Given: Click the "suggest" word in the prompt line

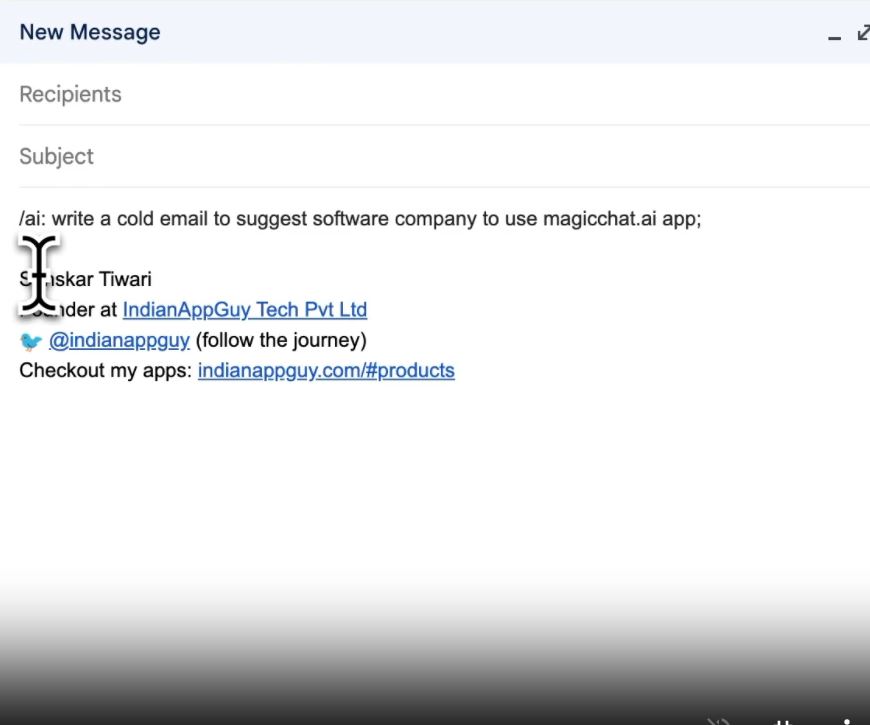Looking at the screenshot, I should tap(271, 220).
